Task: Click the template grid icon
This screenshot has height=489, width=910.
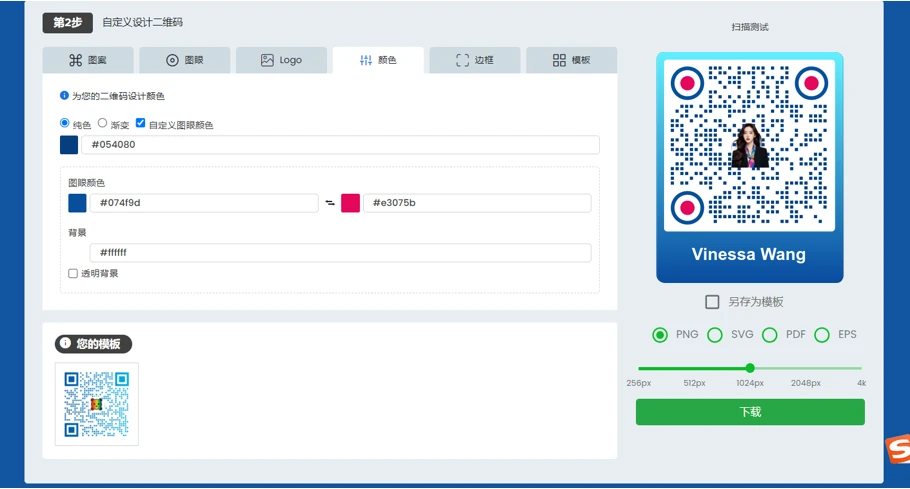Action: [x=559, y=60]
